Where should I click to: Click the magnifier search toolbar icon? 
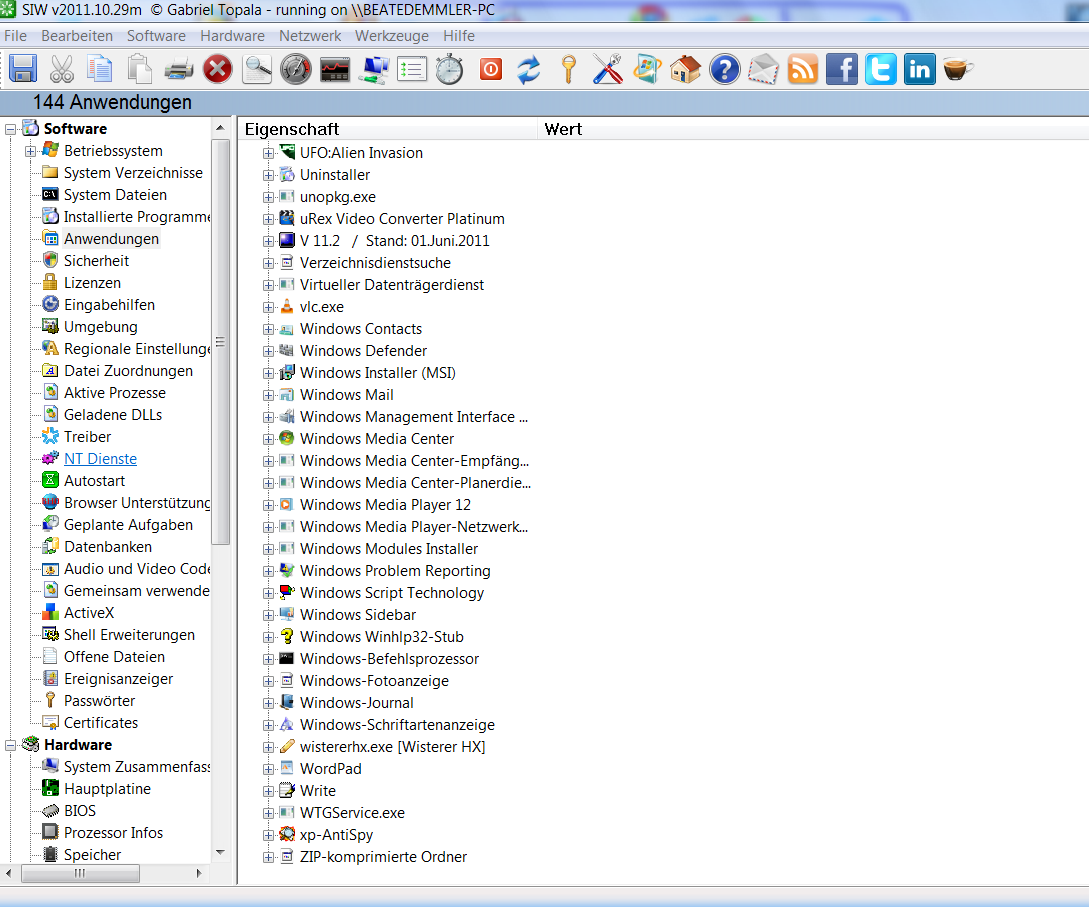256,69
